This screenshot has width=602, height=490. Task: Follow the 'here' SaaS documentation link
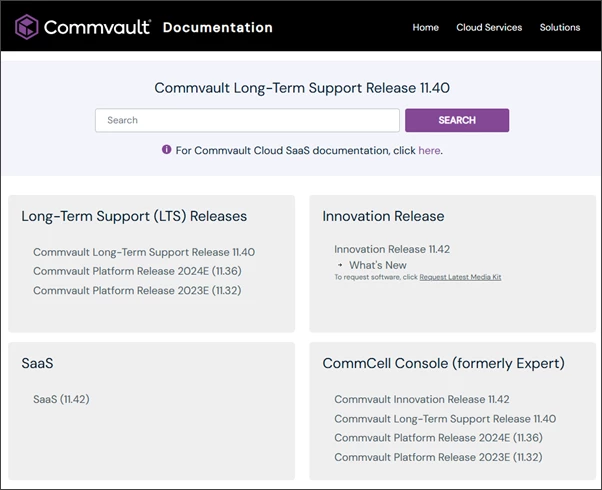point(429,150)
